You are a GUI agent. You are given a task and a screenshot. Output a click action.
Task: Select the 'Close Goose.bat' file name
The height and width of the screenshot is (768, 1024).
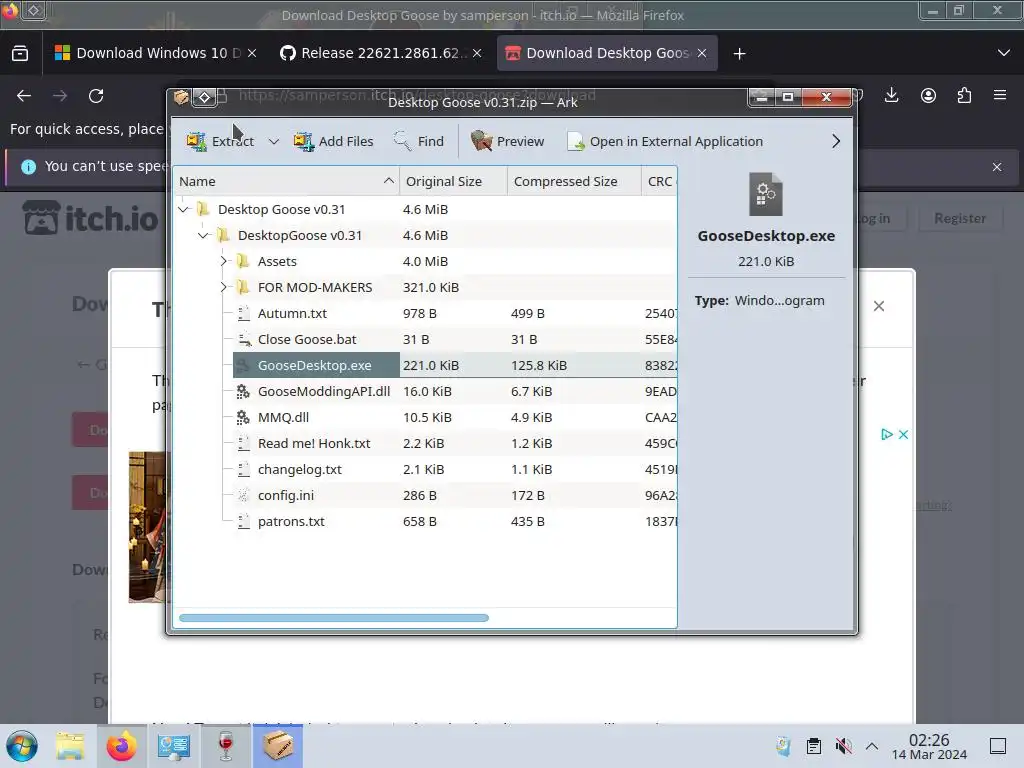[x=307, y=340]
